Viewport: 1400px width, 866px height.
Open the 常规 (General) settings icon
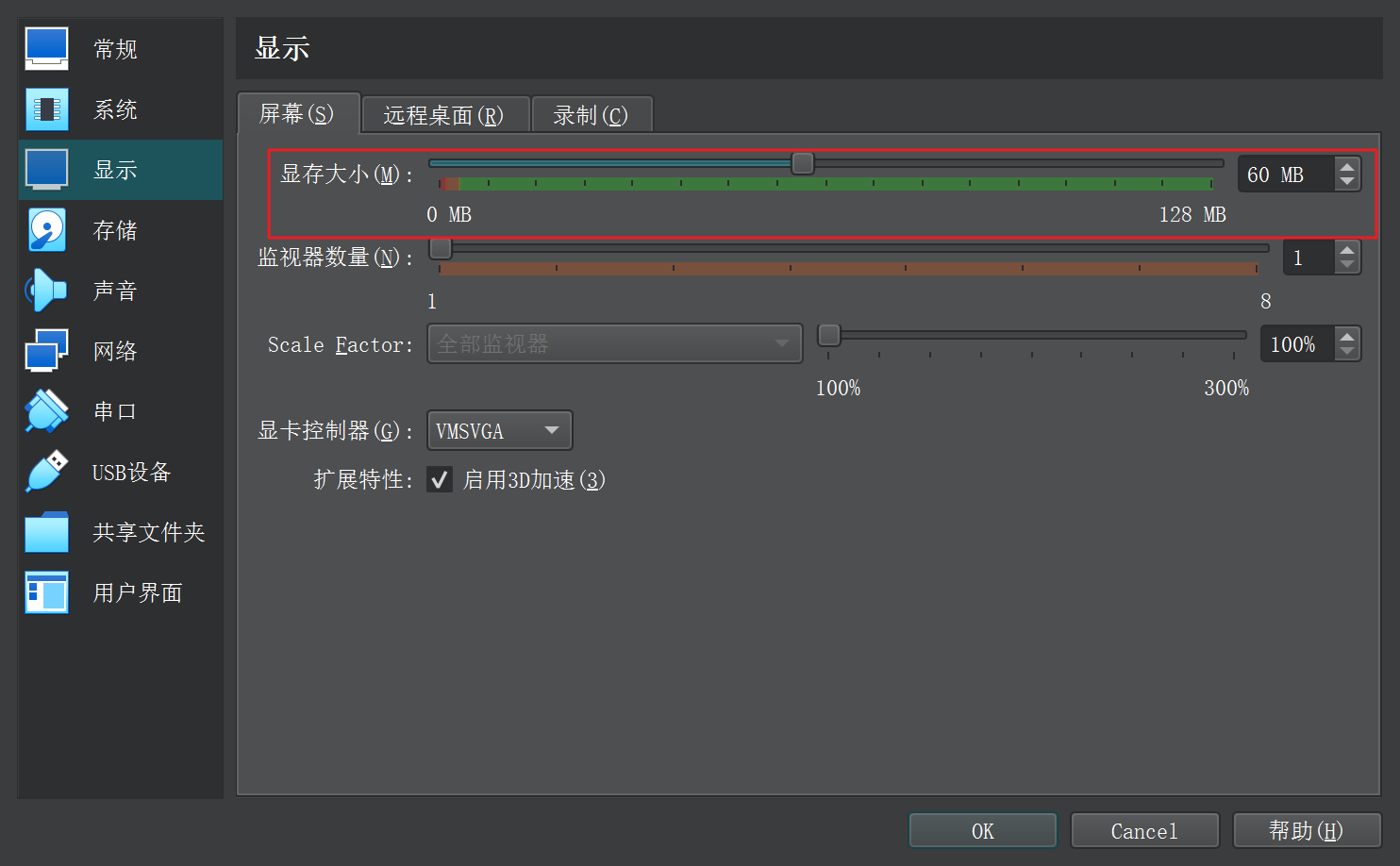(46, 49)
